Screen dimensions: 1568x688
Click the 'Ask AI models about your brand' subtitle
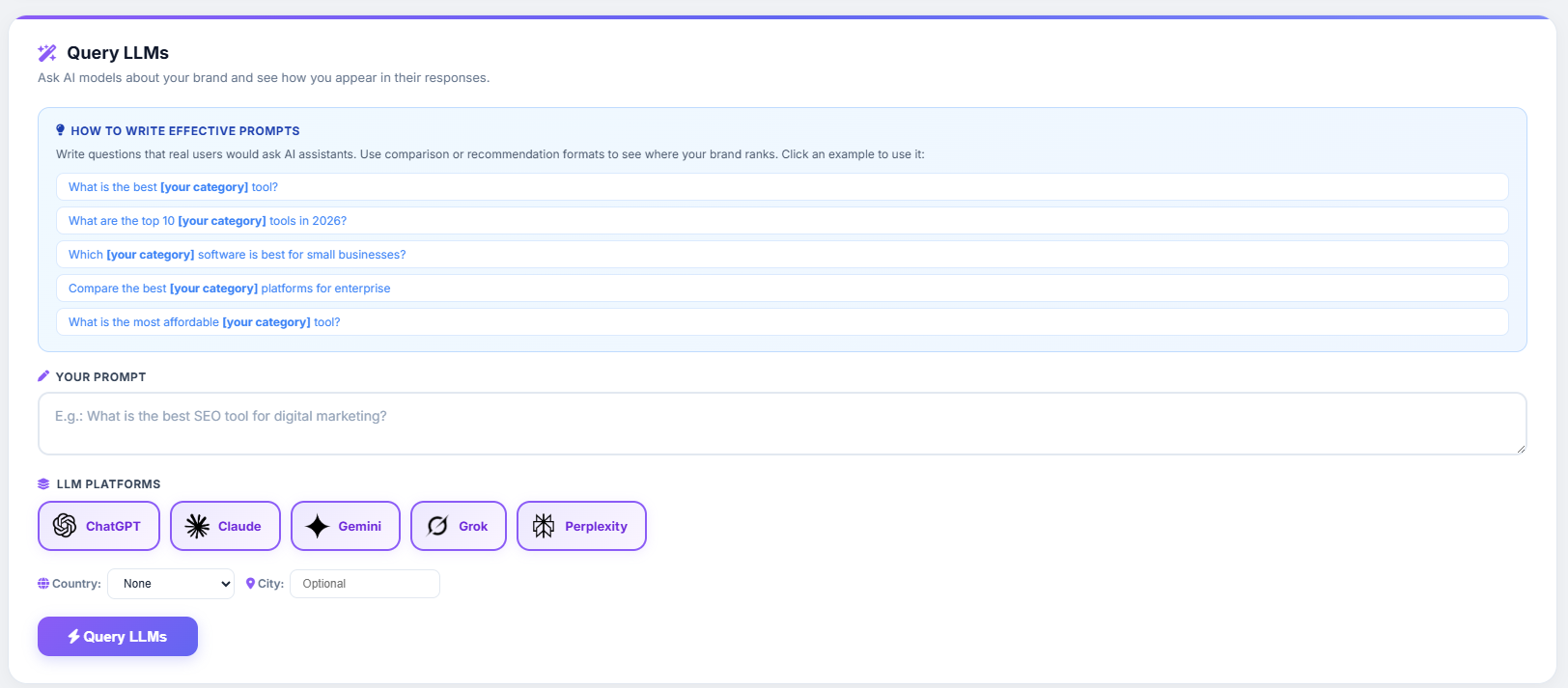[x=264, y=78]
